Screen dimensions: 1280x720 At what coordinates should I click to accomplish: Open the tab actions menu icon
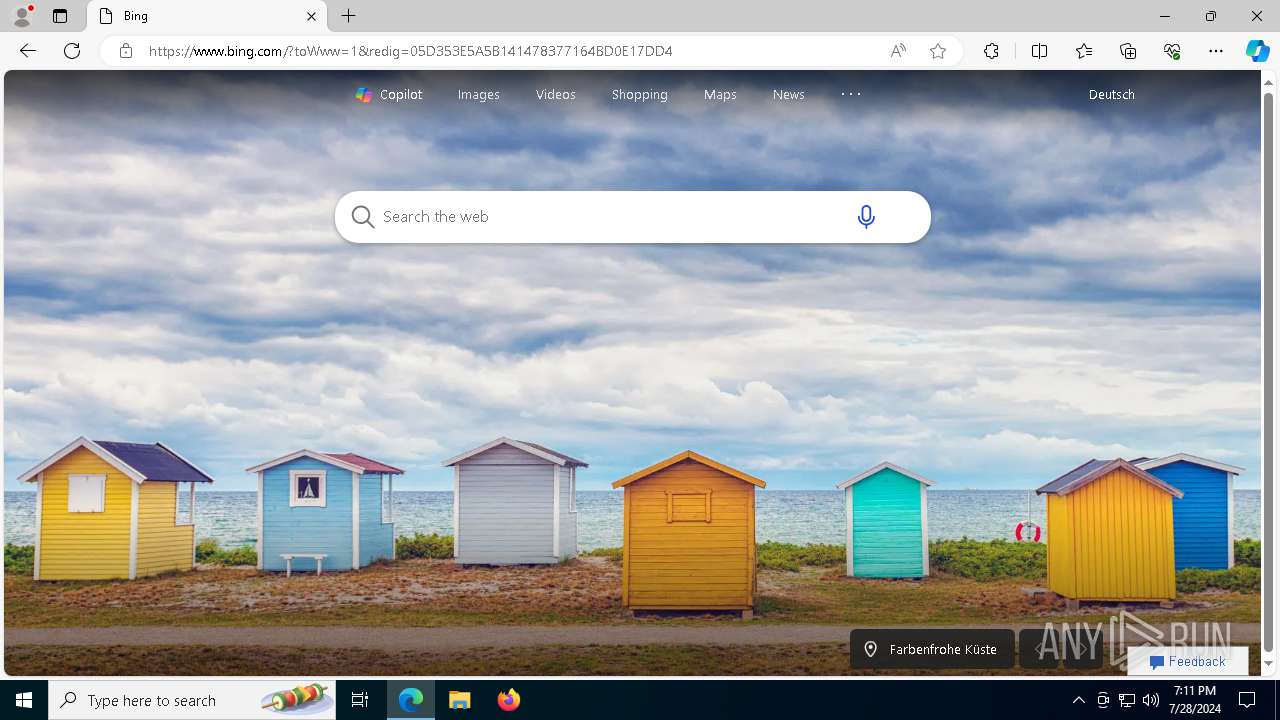(x=60, y=16)
